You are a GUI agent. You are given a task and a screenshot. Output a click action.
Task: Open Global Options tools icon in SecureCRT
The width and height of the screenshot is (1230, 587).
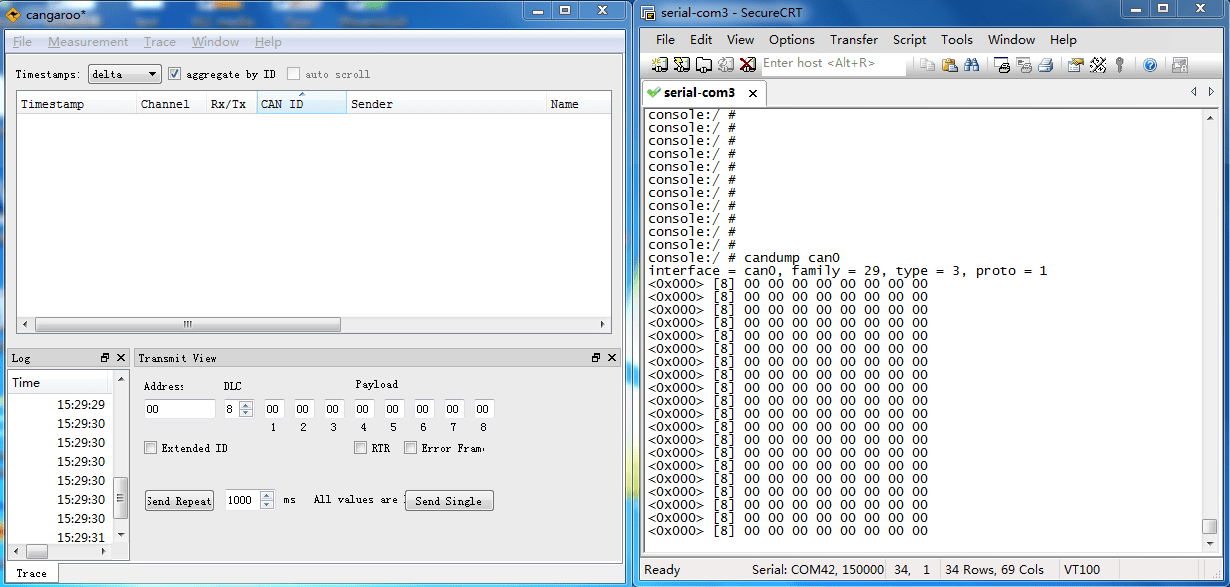tap(1098, 65)
